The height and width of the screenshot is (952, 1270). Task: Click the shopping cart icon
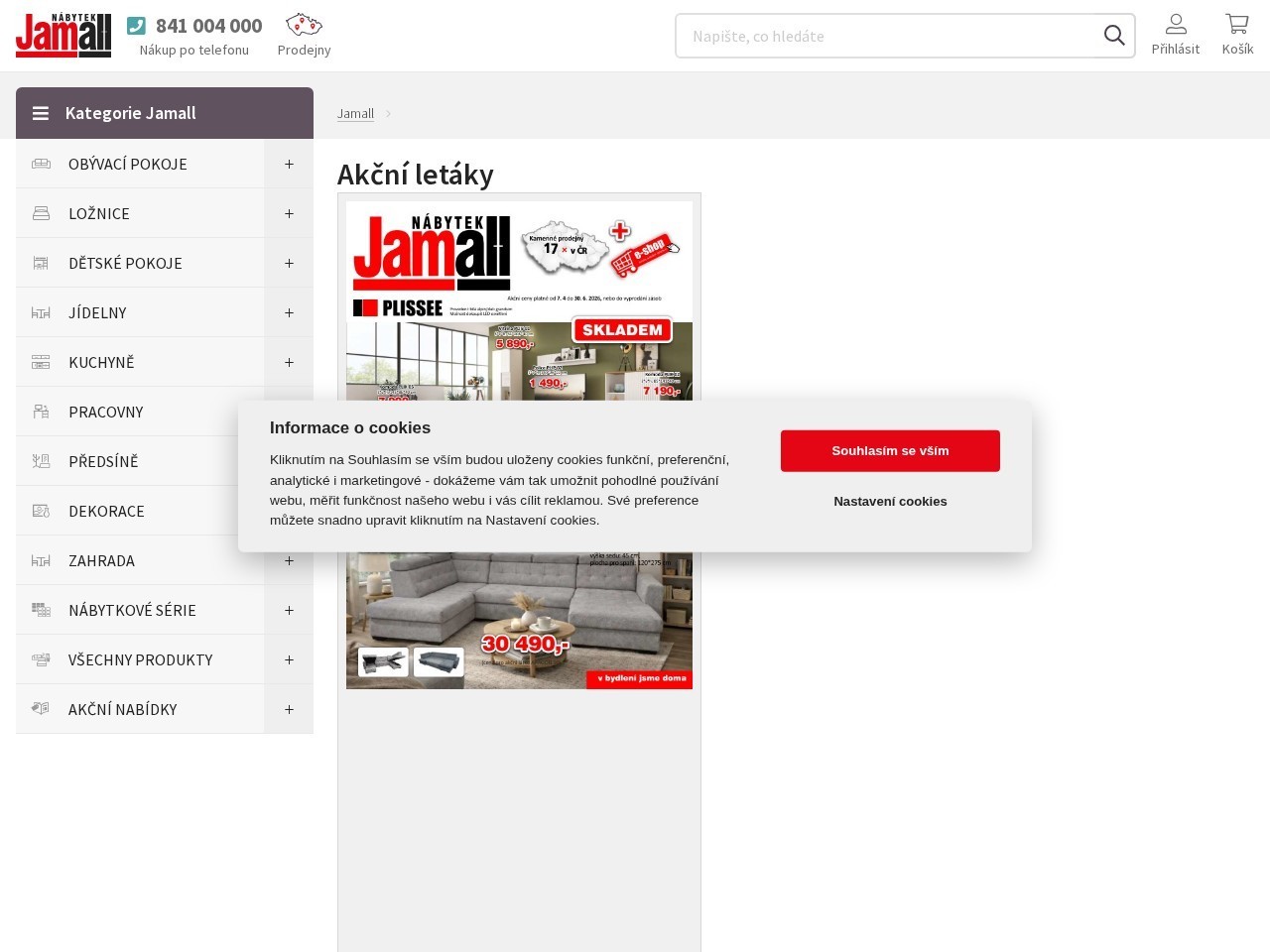(1237, 24)
